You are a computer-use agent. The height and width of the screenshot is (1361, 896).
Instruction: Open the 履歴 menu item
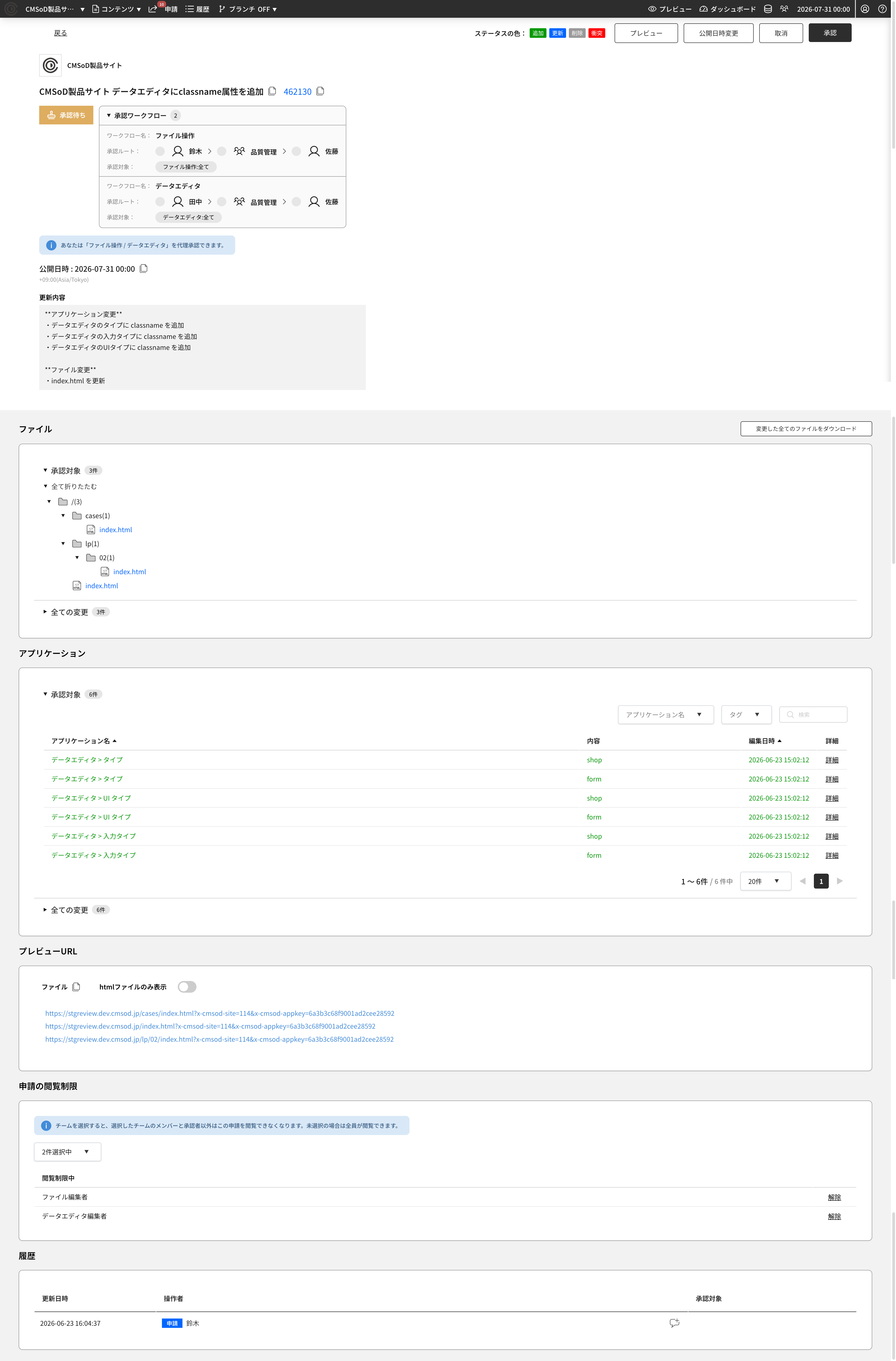(197, 9)
